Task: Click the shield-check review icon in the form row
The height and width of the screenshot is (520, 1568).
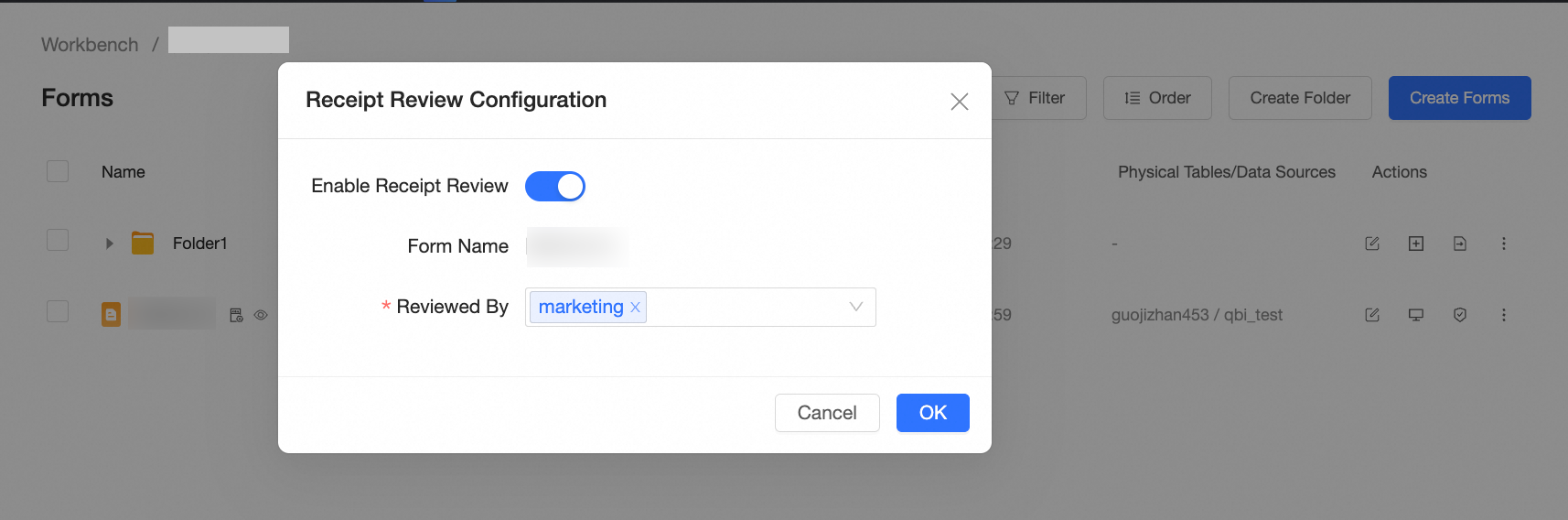Action: (1460, 315)
